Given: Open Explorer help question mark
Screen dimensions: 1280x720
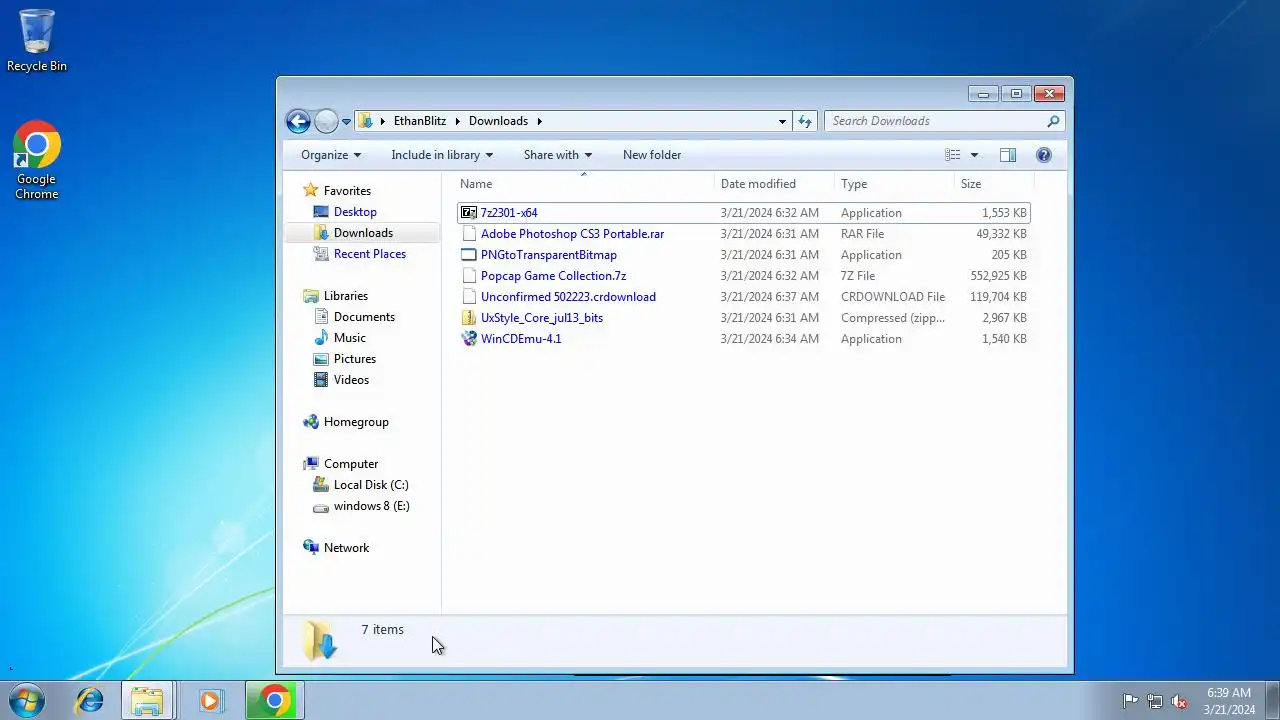Looking at the screenshot, I should click(x=1044, y=155).
